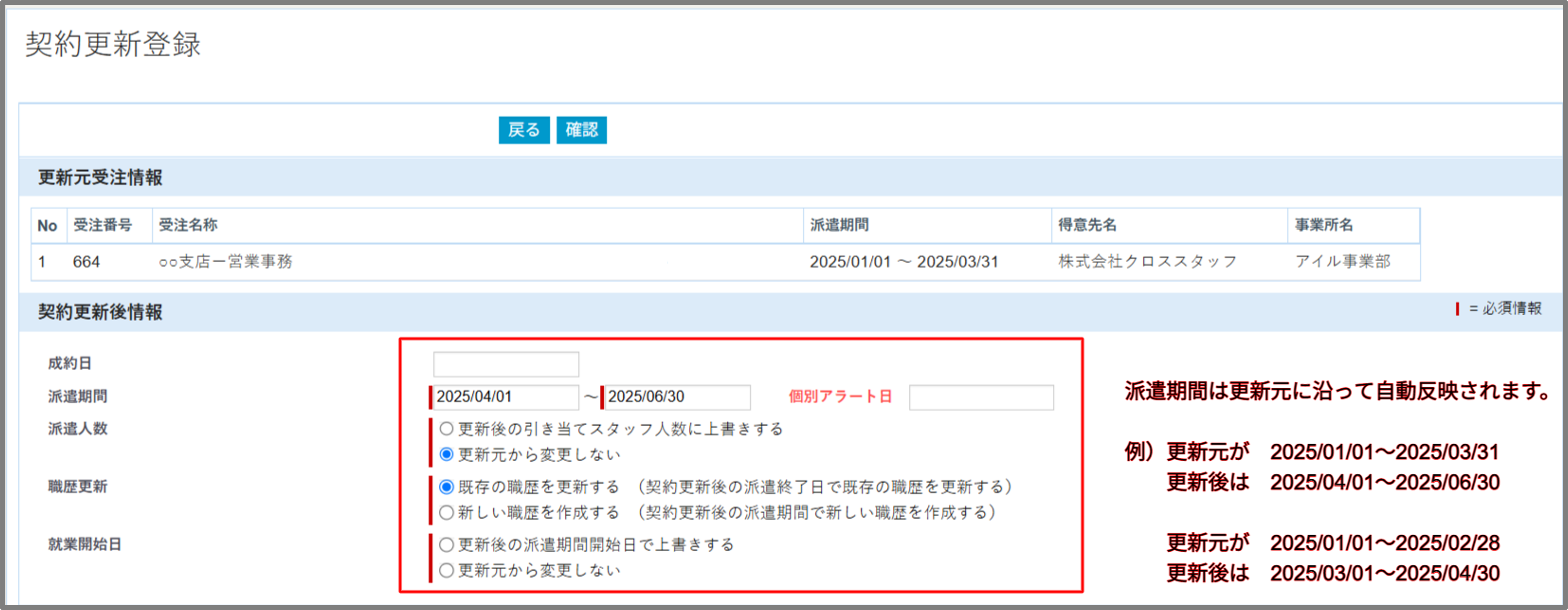Focus the 個別アラート日 input field
1568x610 pixels.
(x=981, y=397)
